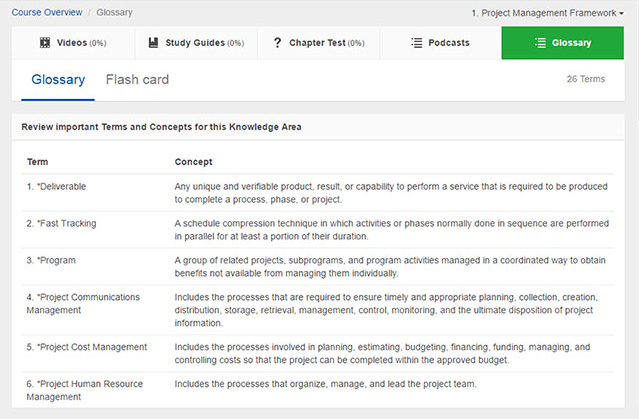
Task: Click the Glossary list icon on green tab
Action: pyautogui.click(x=540, y=42)
